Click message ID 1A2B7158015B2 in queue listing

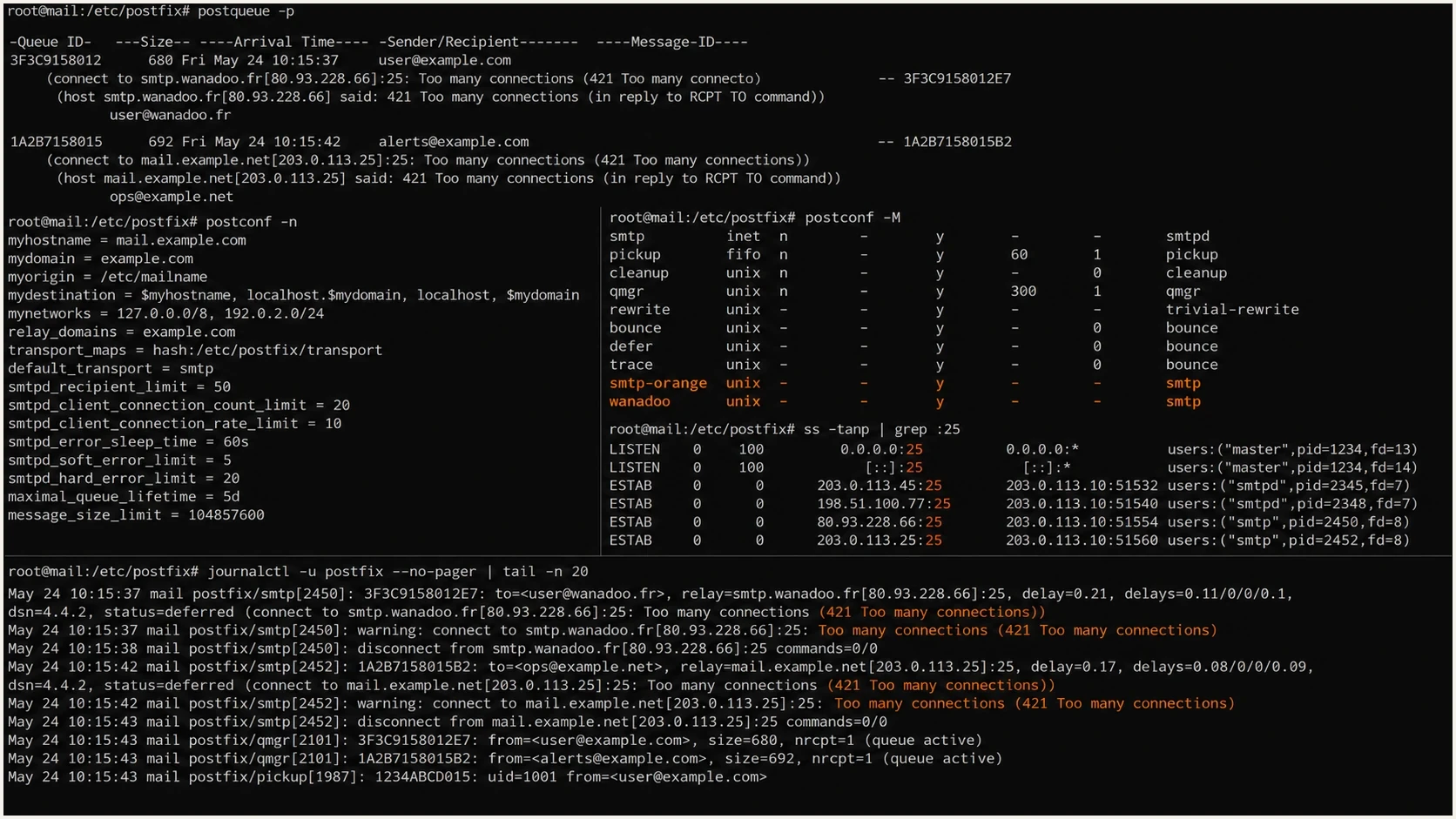click(x=957, y=141)
